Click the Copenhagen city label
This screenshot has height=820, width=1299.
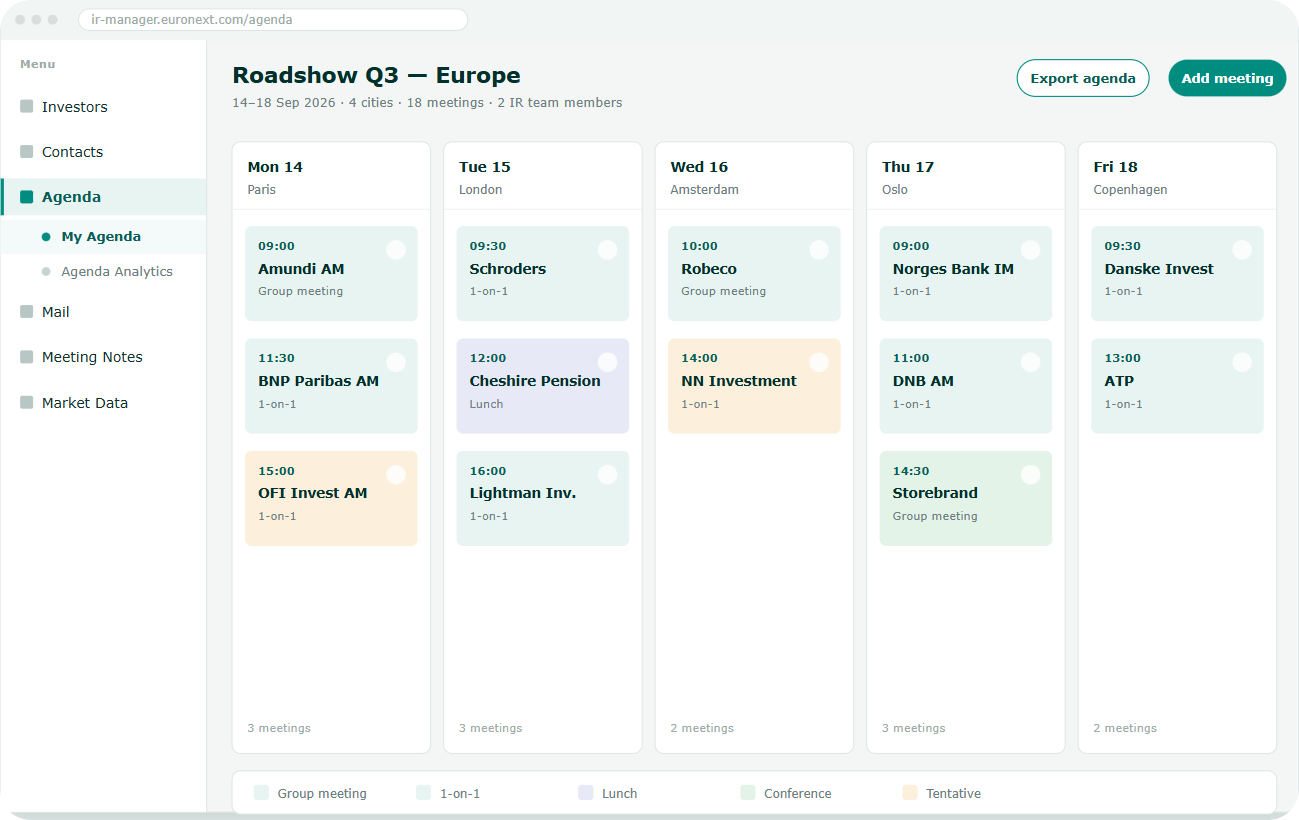click(1130, 190)
